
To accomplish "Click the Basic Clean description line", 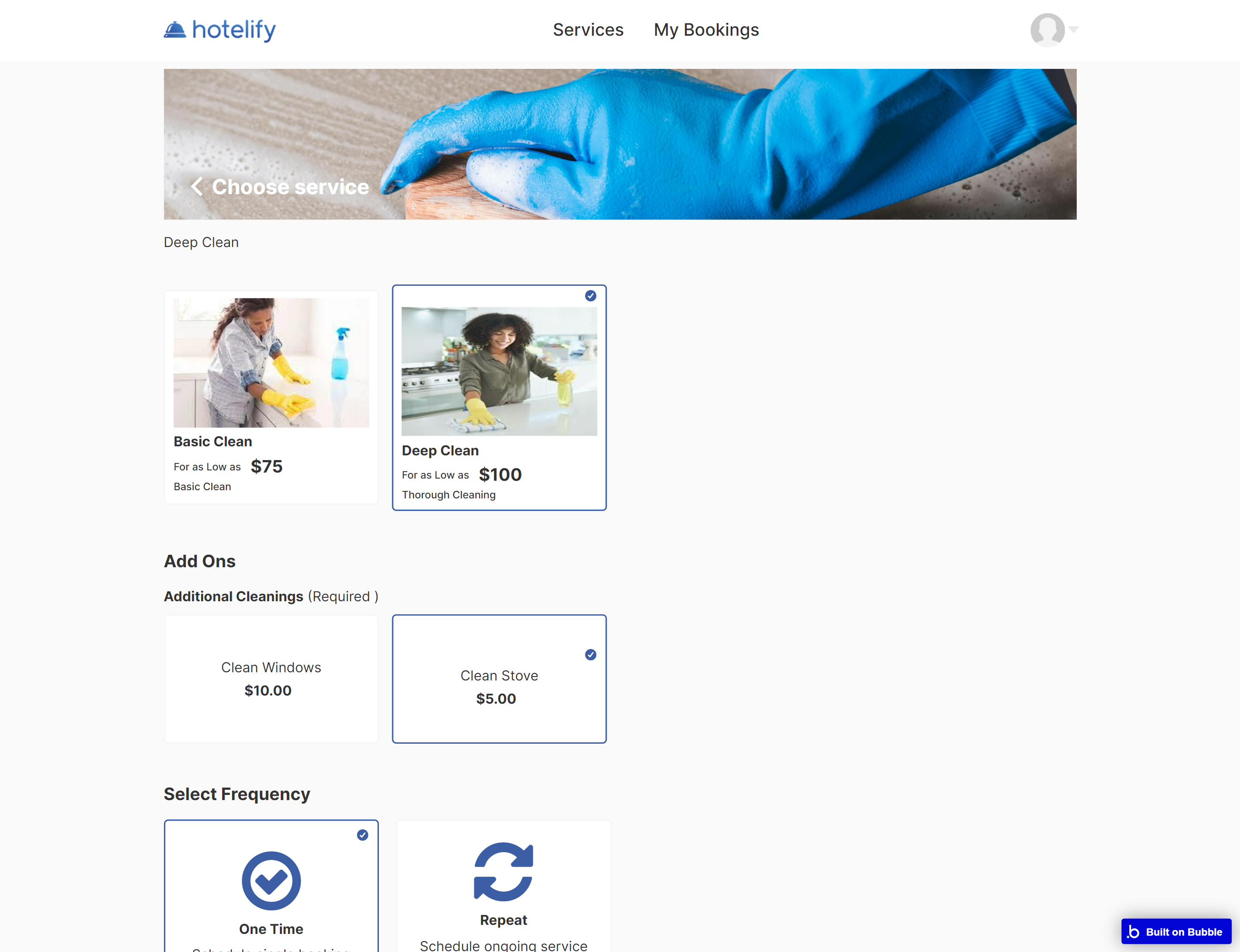I will pyautogui.click(x=202, y=486).
